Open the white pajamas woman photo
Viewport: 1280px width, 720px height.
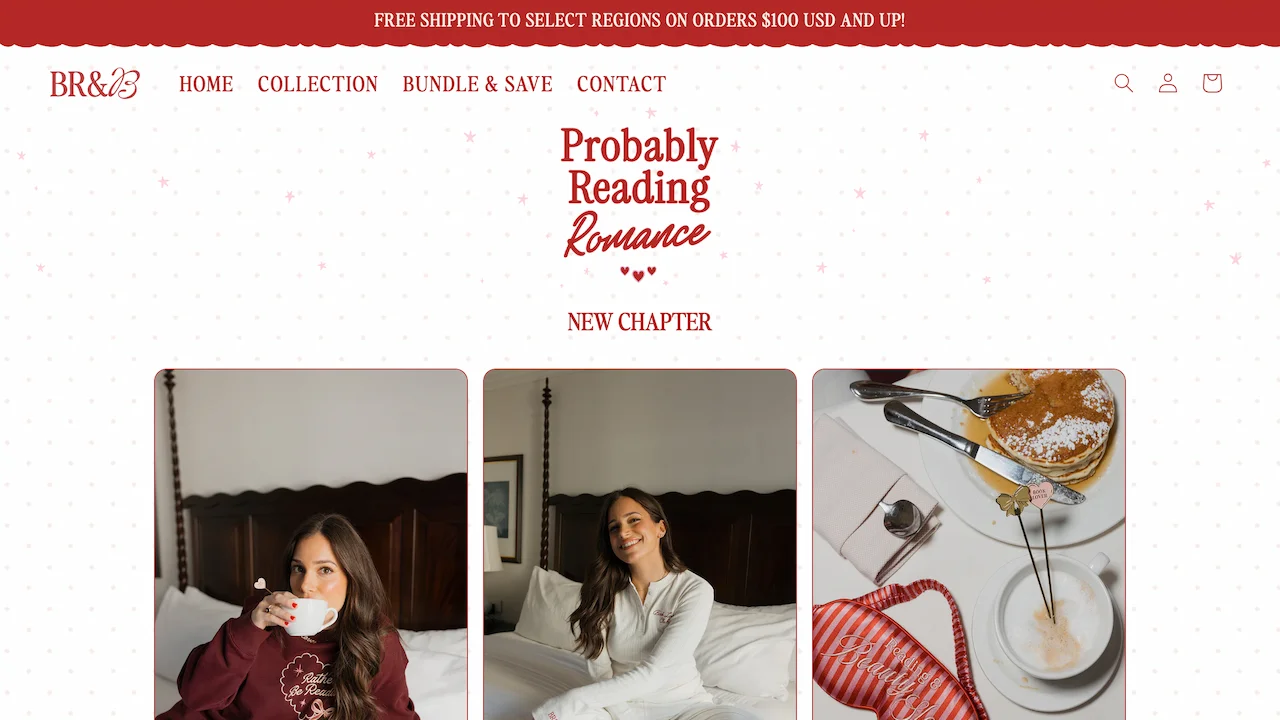pyautogui.click(x=640, y=545)
